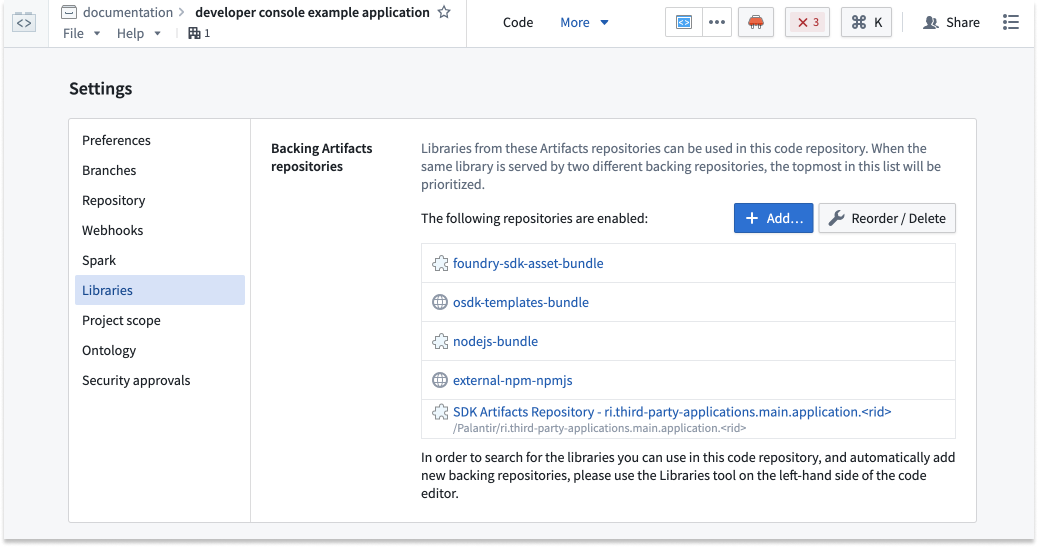Open the list panel icon at top right

[1011, 23]
